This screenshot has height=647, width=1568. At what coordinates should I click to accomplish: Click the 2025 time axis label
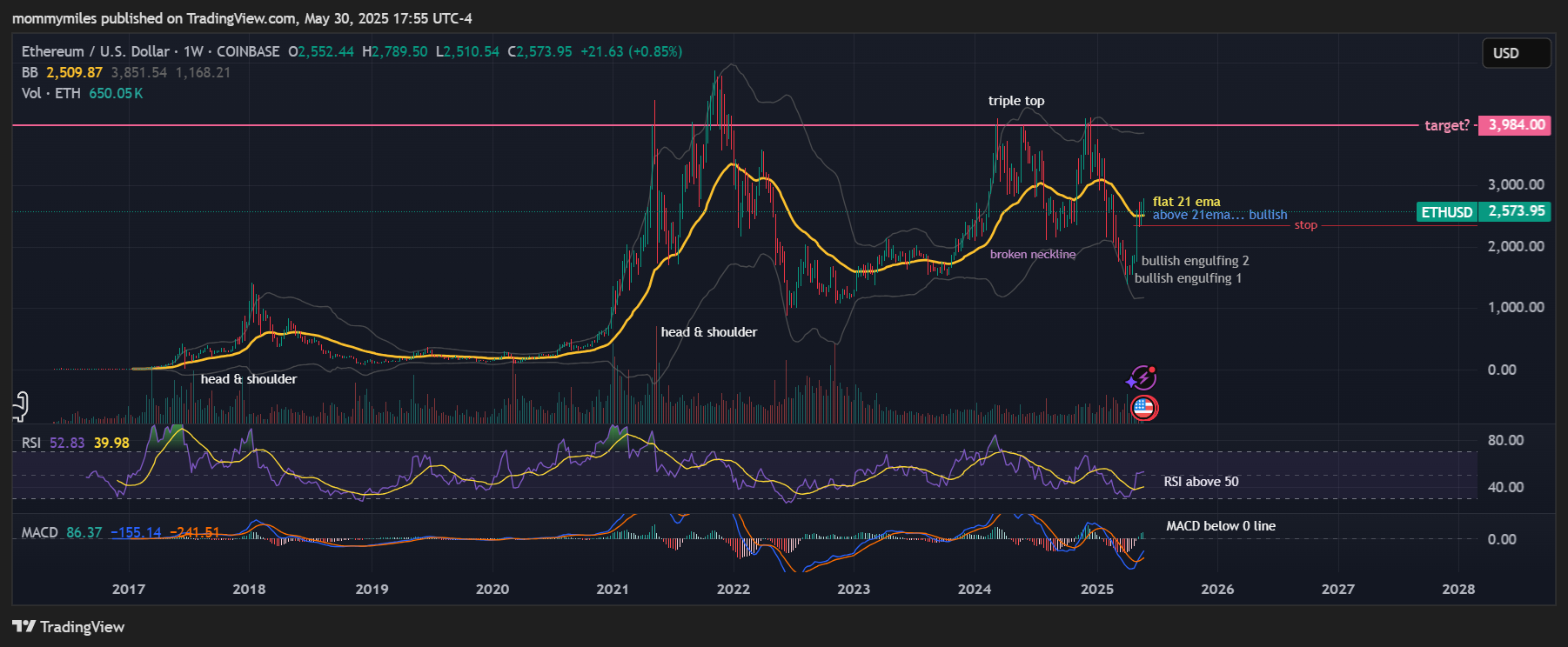(x=1097, y=589)
